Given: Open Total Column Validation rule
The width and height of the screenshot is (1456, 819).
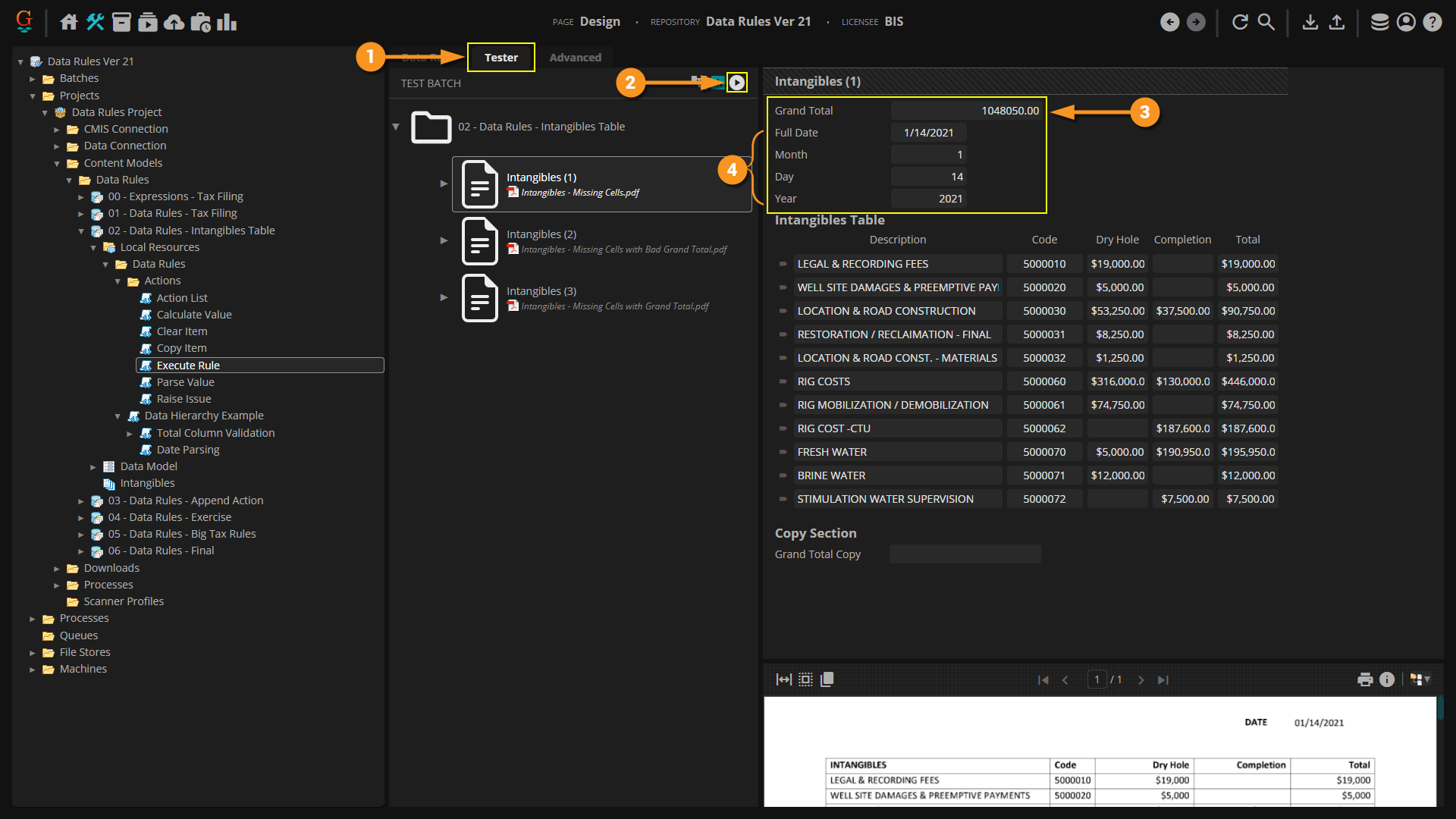Looking at the screenshot, I should pyautogui.click(x=215, y=433).
